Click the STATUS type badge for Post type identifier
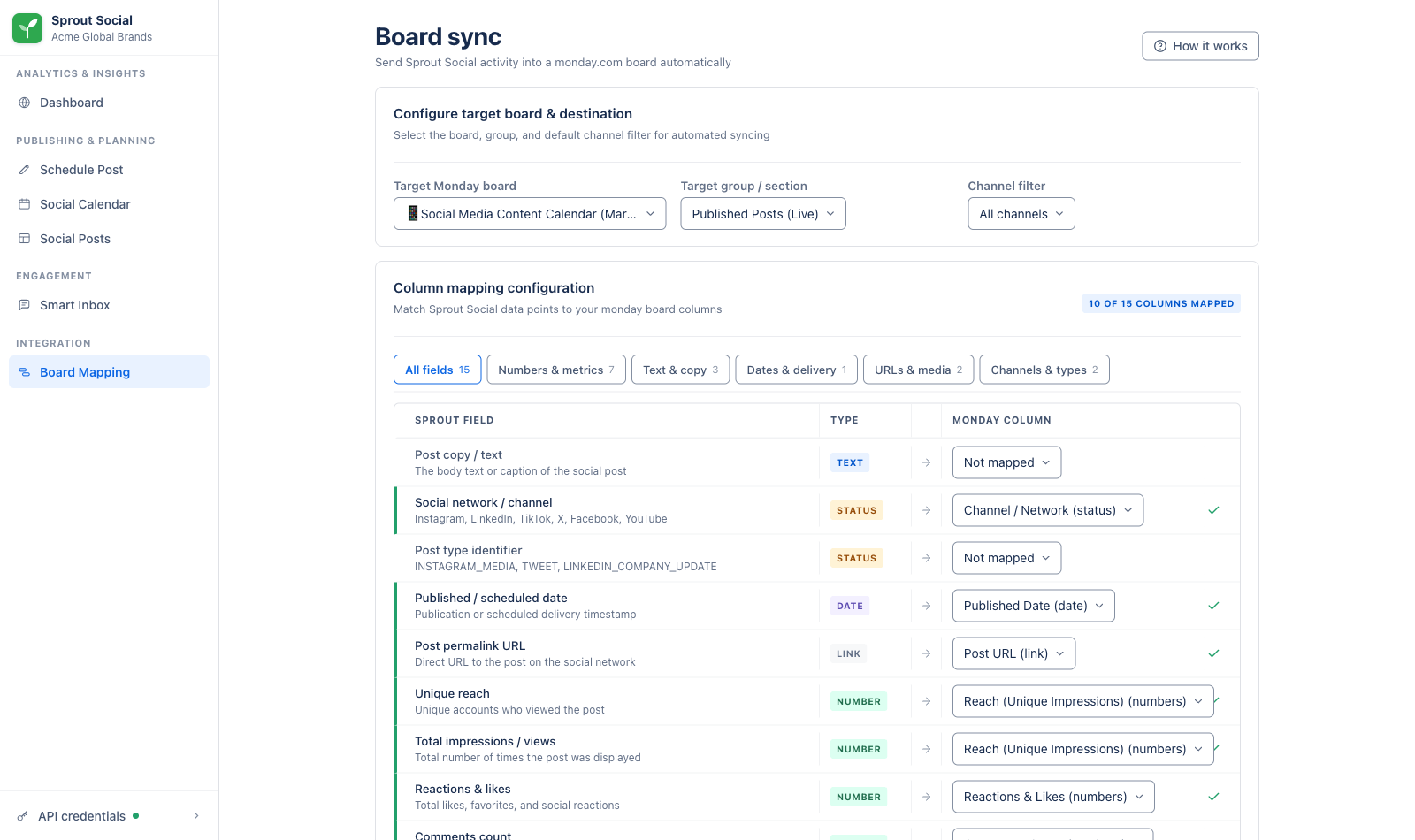Screen dimensions: 1415x840 pyautogui.click(x=857, y=558)
